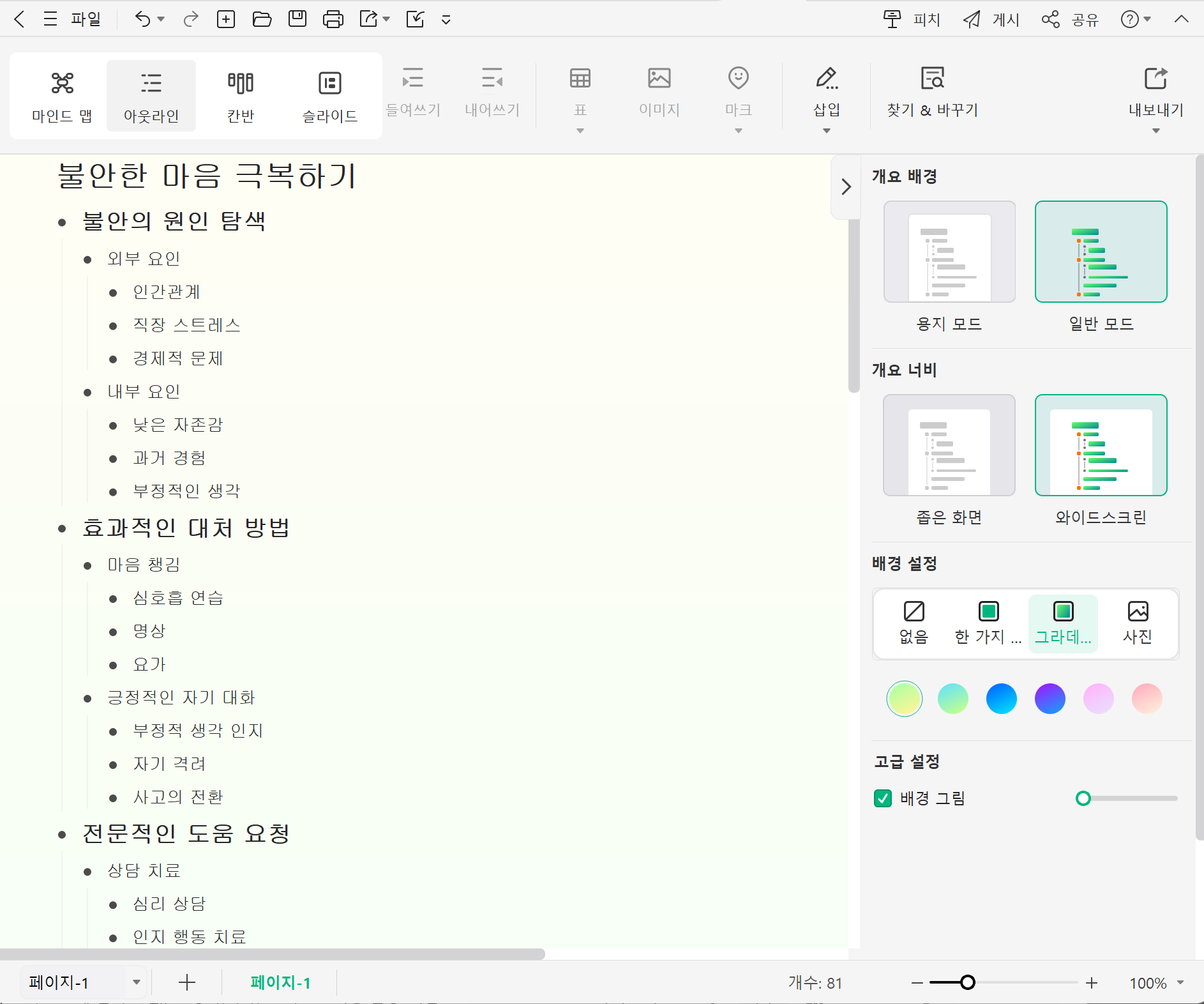Click the horizontal scrollbar at bottom
Image resolution: width=1204 pixels, height=1004 pixels.
coord(273,954)
